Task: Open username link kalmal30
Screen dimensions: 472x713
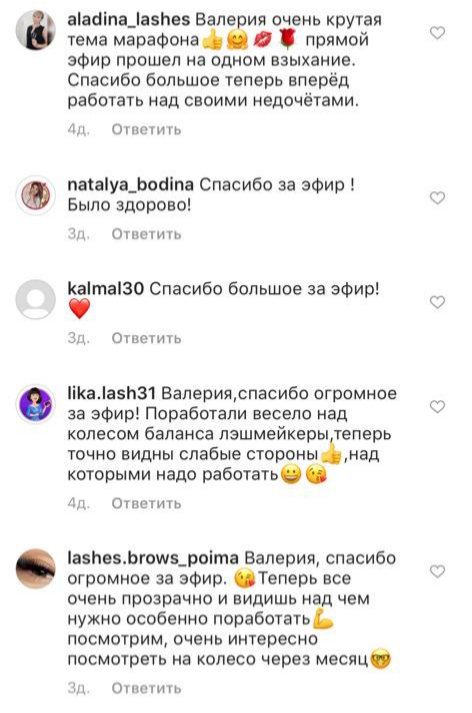Action: click(x=105, y=289)
